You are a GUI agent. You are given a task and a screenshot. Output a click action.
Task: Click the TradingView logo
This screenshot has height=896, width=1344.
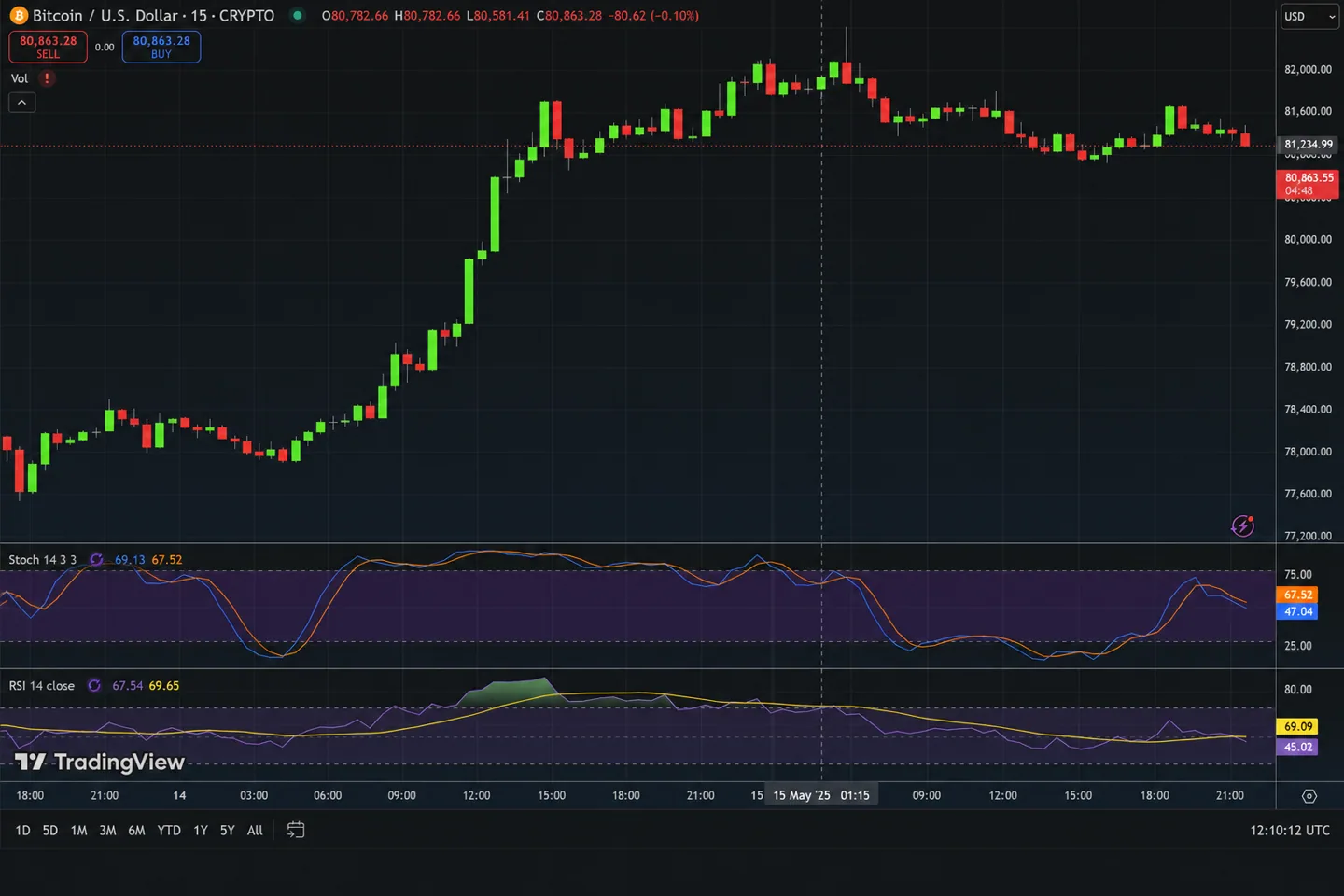[100, 763]
